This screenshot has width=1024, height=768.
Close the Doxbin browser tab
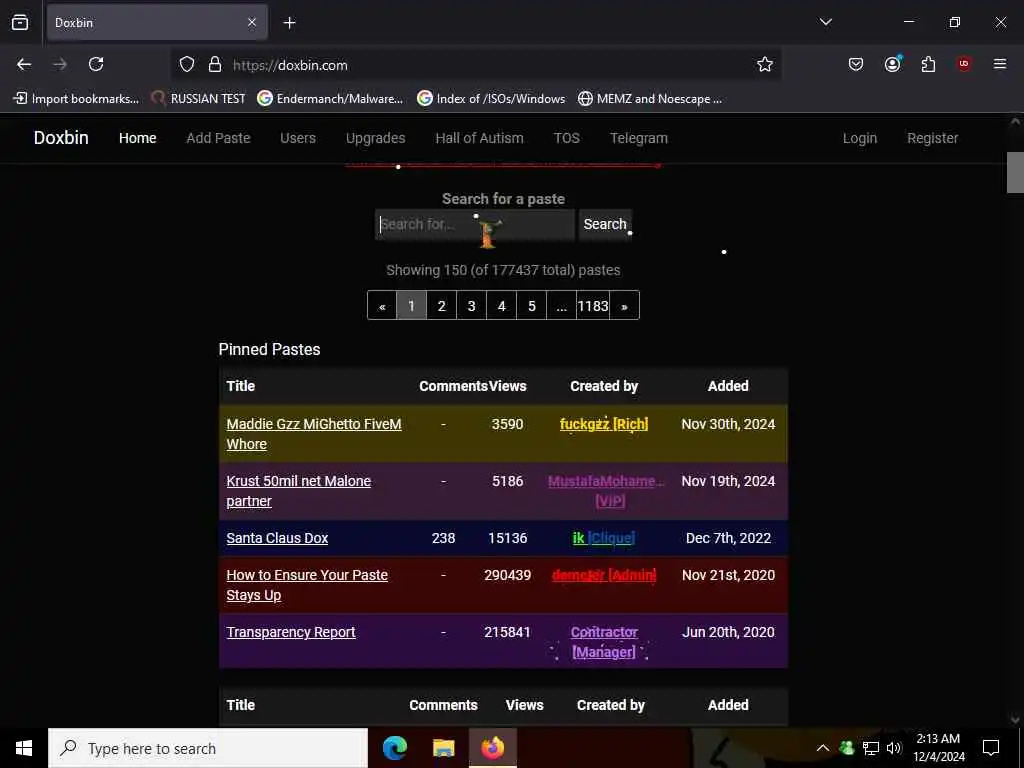click(x=252, y=23)
